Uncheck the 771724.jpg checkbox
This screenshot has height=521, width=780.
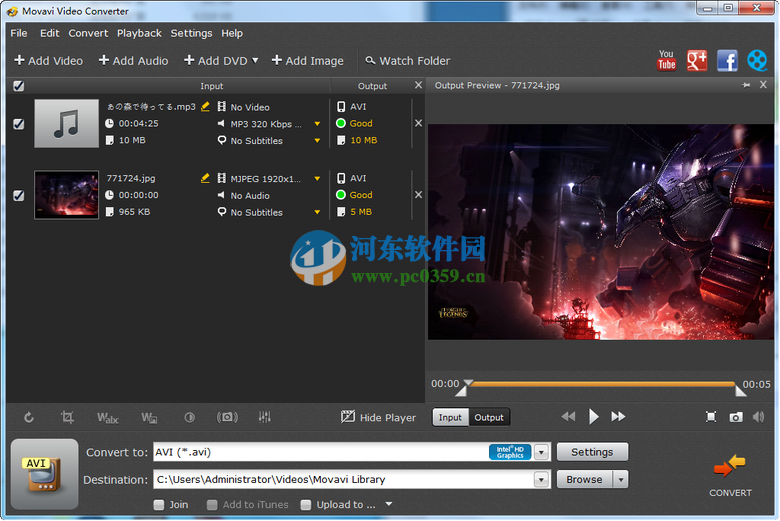tap(18, 196)
